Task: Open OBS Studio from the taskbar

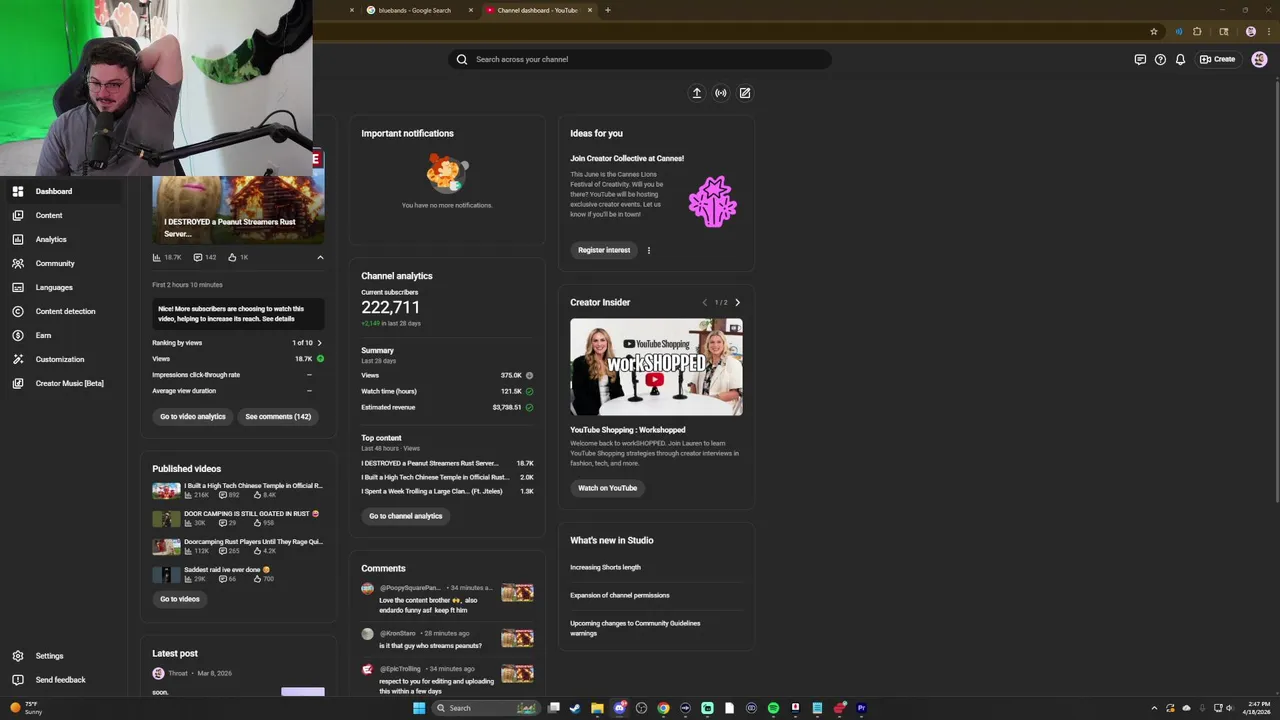Action: 641,708
